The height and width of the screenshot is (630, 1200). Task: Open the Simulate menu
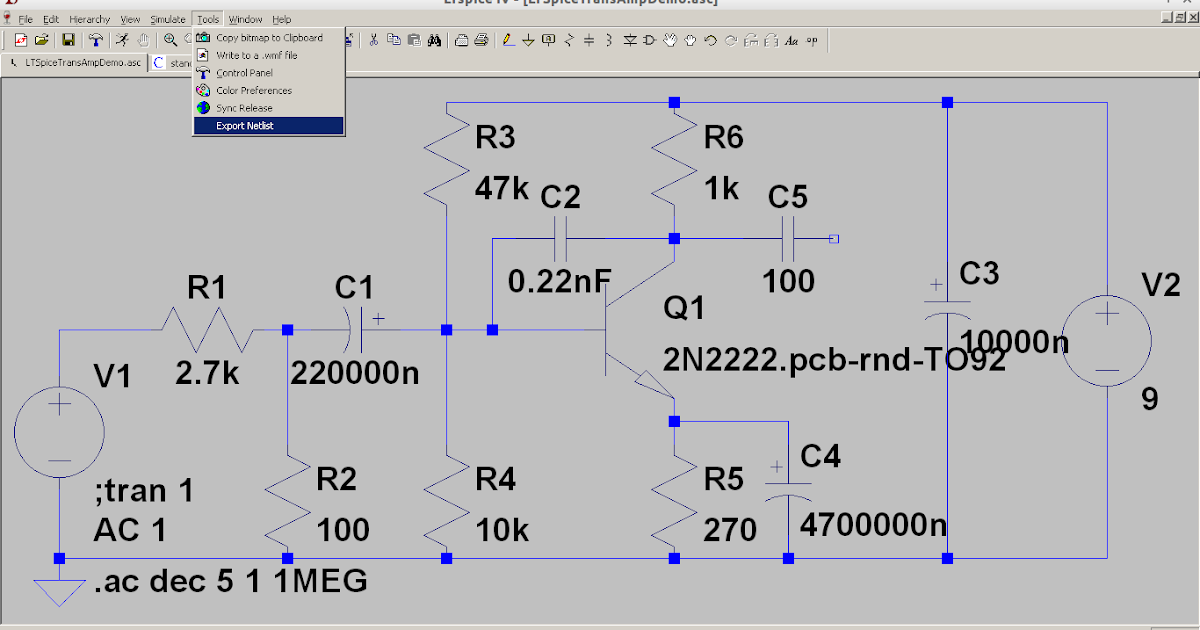[x=167, y=18]
